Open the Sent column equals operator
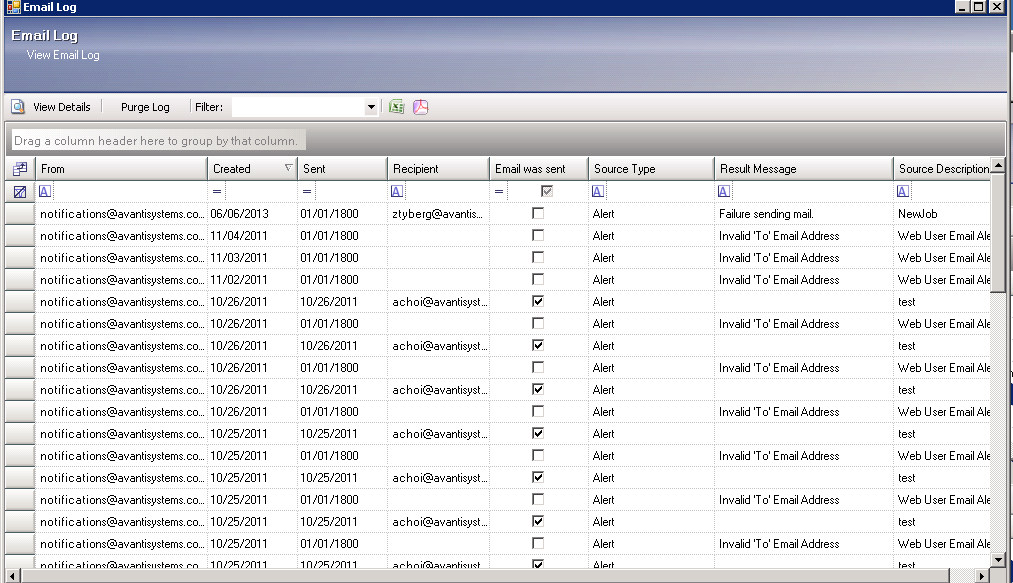This screenshot has width=1013, height=583. point(307,191)
